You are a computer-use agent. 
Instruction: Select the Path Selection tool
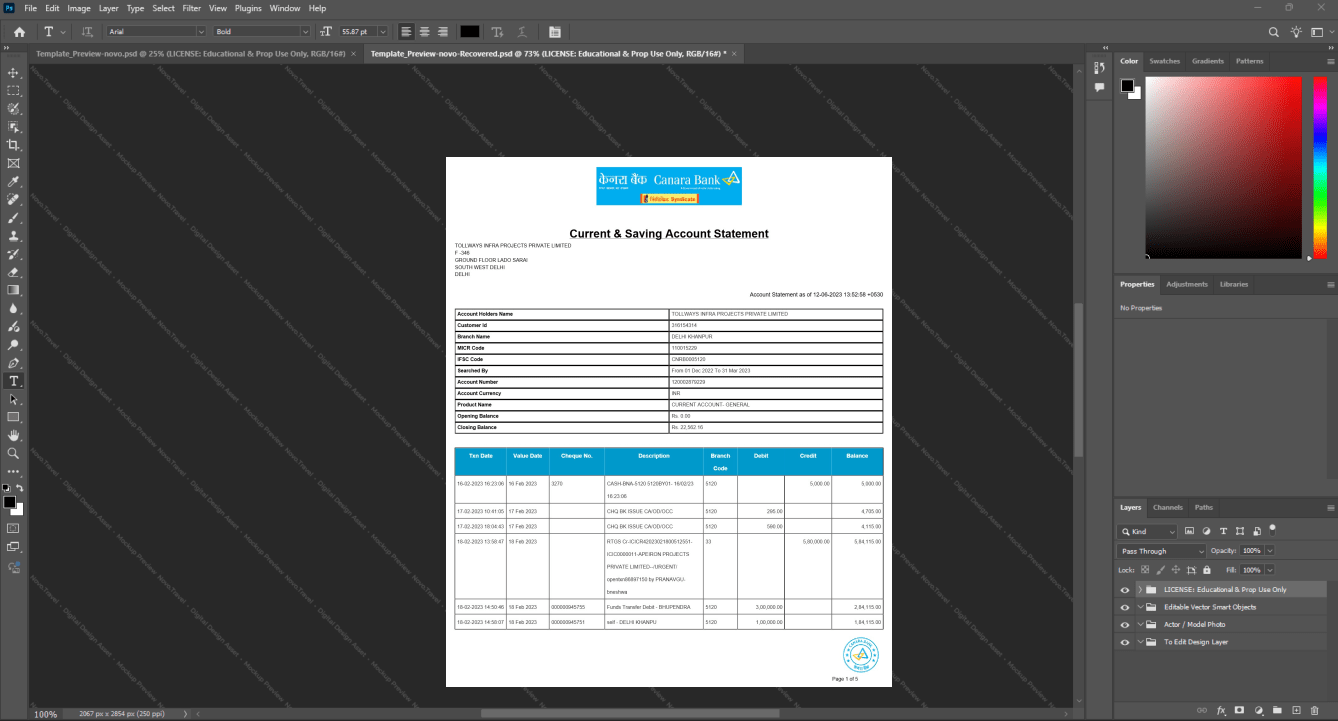click(x=13, y=399)
